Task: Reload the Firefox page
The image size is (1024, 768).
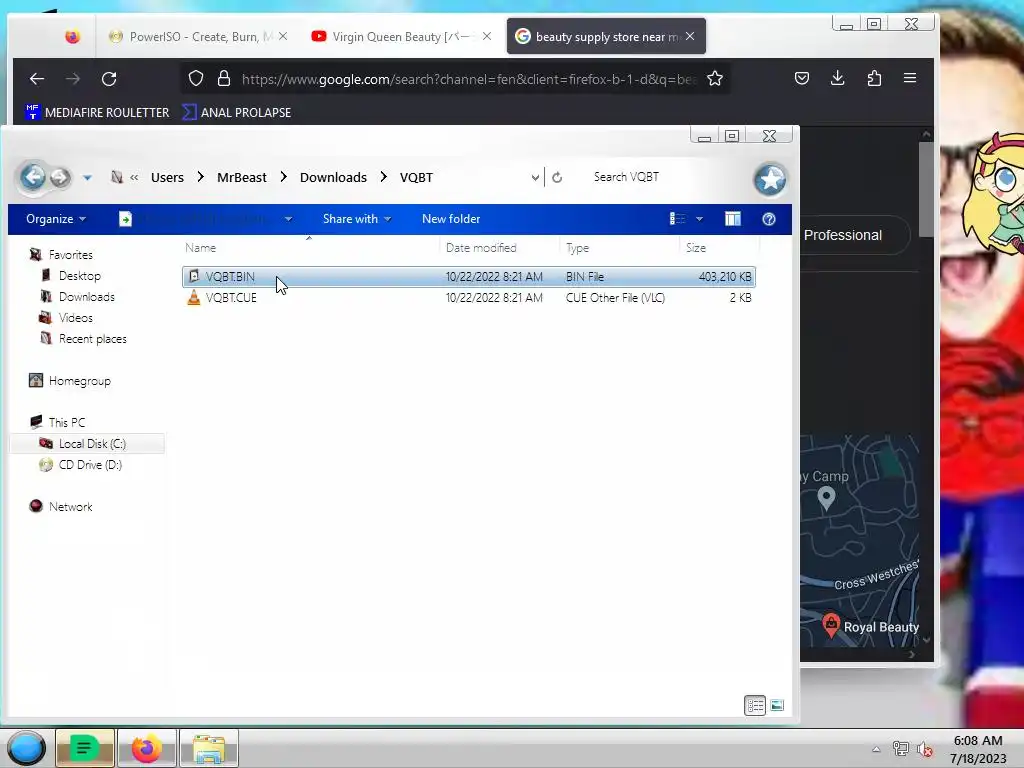Action: pos(109,79)
